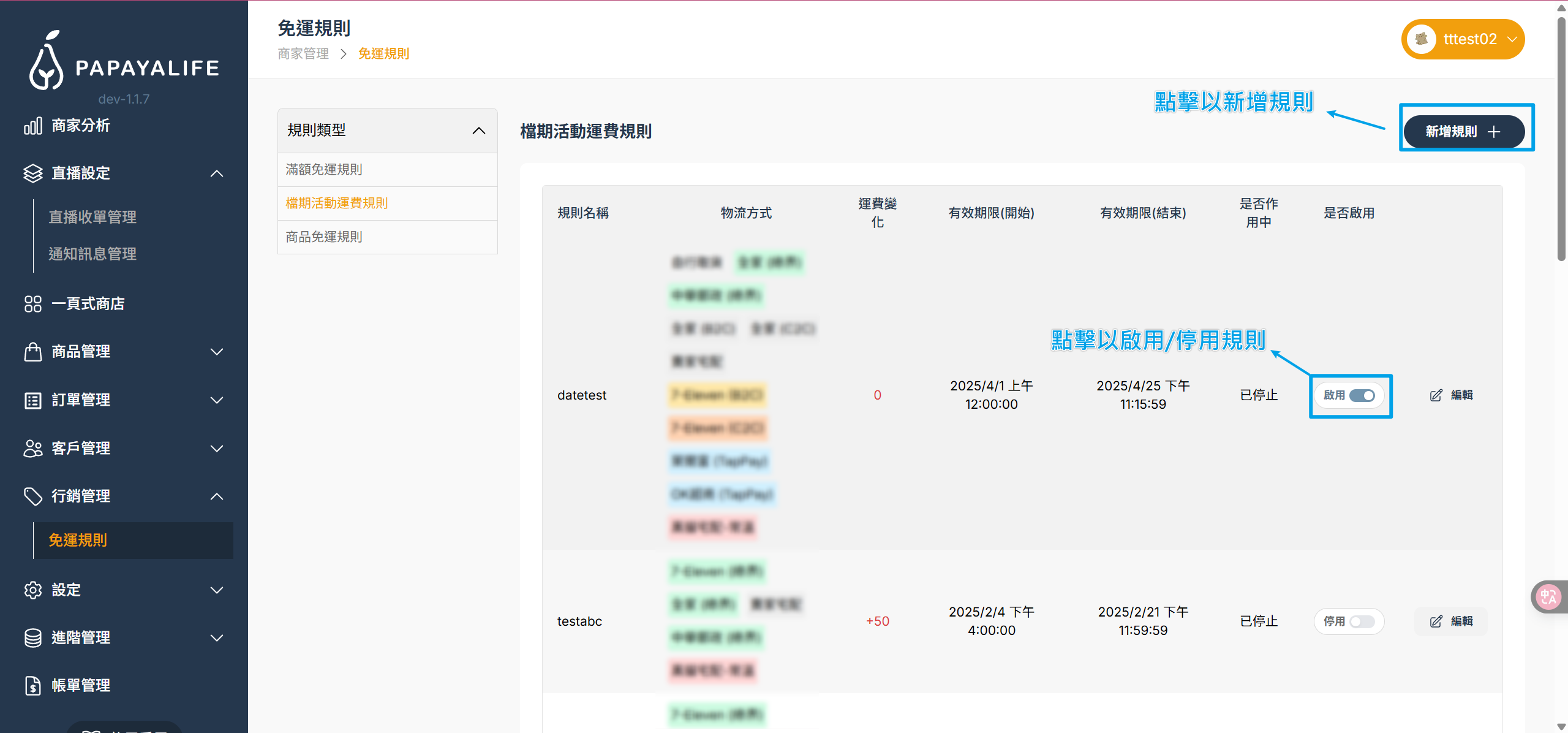Collapse the 直播設定 sidebar section
Image resolution: width=1568 pixels, height=733 pixels.
pos(217,173)
